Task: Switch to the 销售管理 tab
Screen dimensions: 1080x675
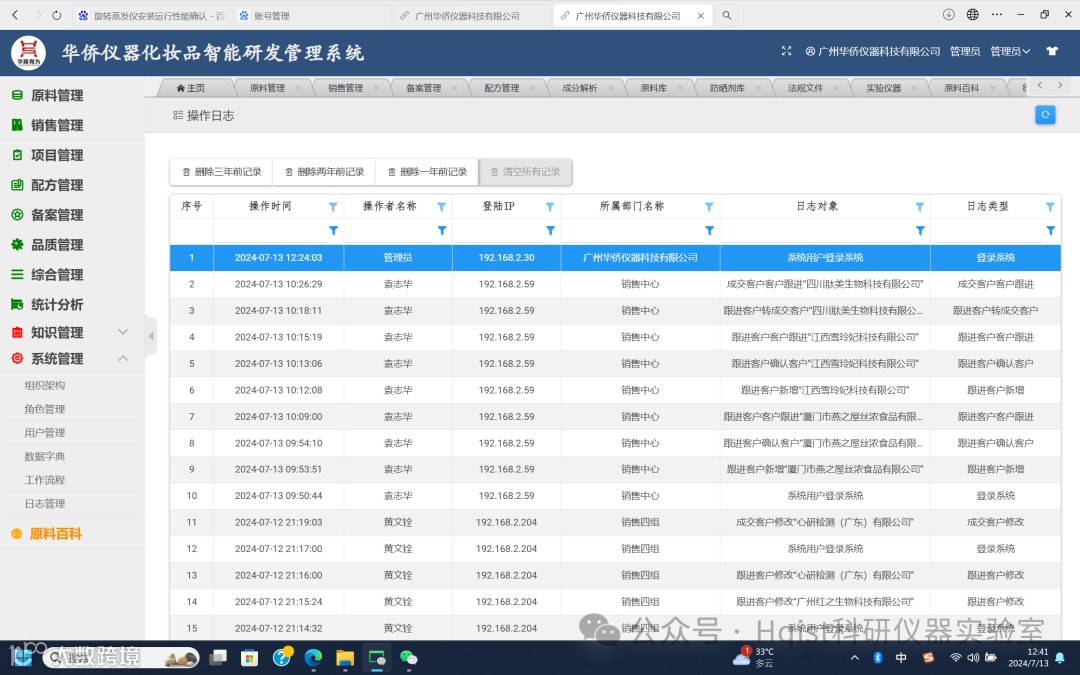Action: click(x=345, y=88)
